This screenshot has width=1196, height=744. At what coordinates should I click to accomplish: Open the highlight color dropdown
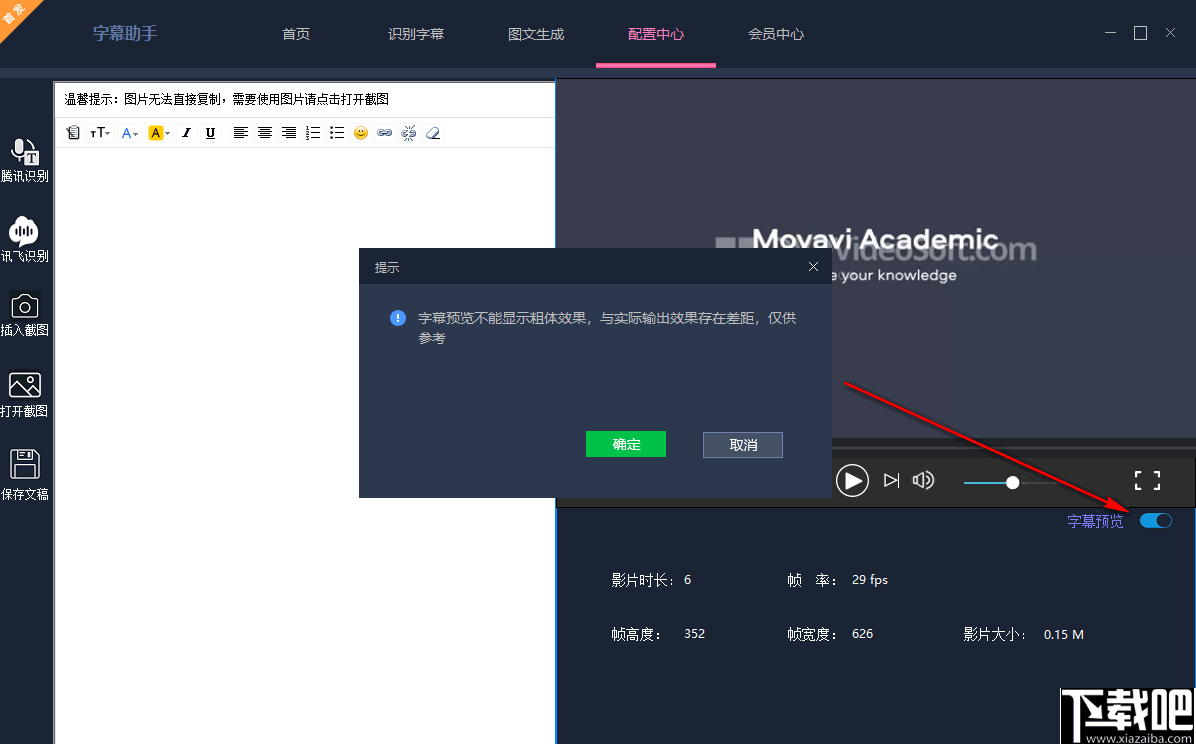pos(158,132)
